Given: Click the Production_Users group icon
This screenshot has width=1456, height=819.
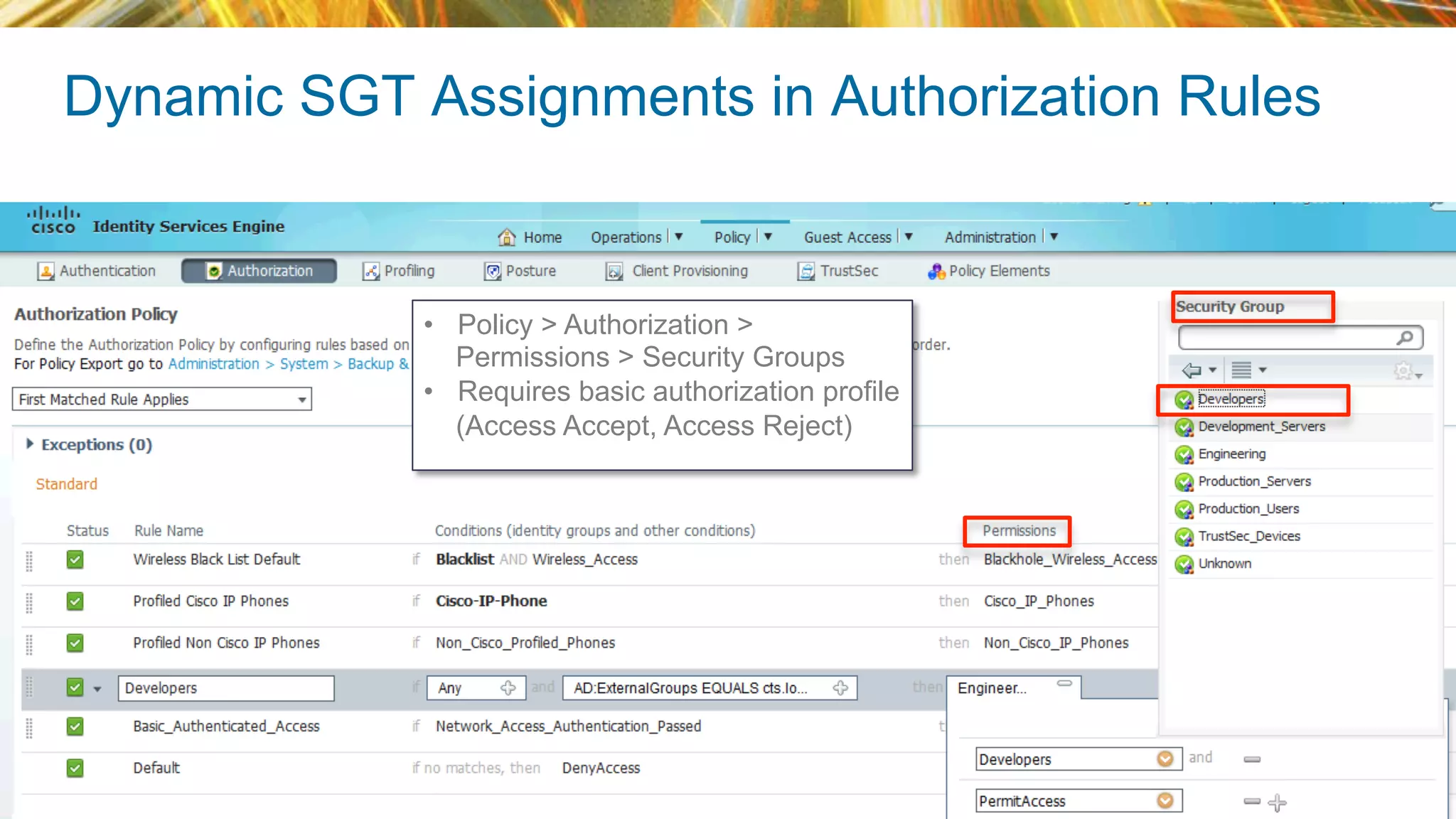Looking at the screenshot, I should (x=1184, y=510).
